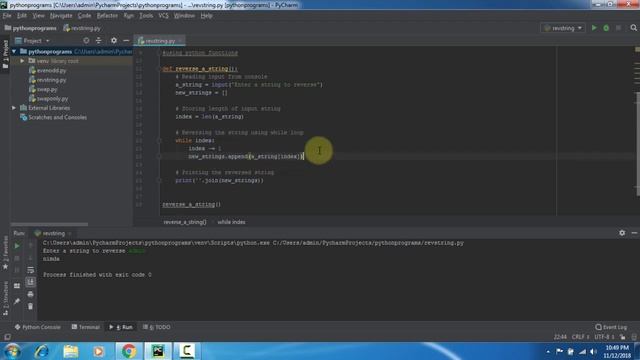The height and width of the screenshot is (360, 640).
Task: Click the editor vertical scrollbar
Action: 638,144
